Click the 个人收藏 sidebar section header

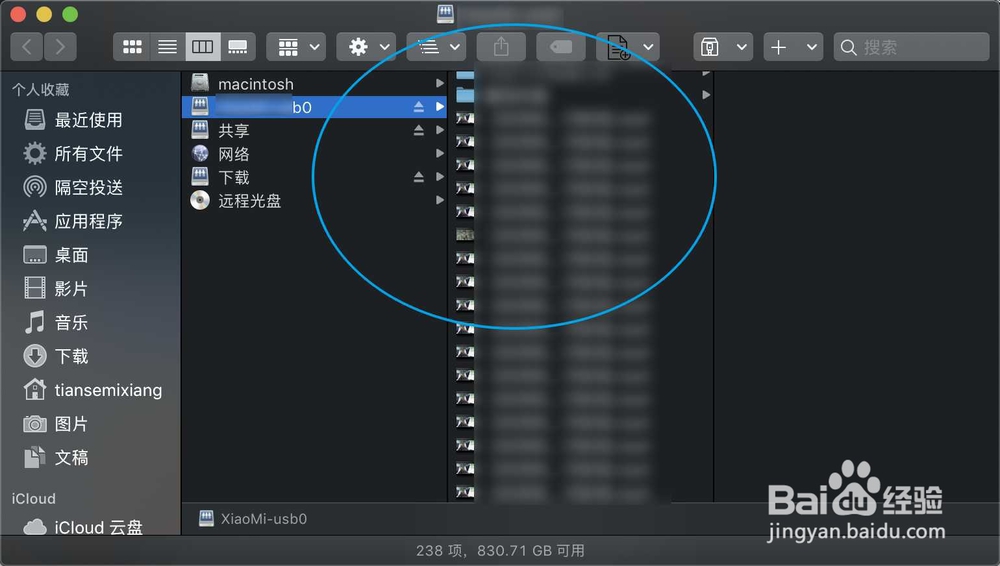coord(40,89)
